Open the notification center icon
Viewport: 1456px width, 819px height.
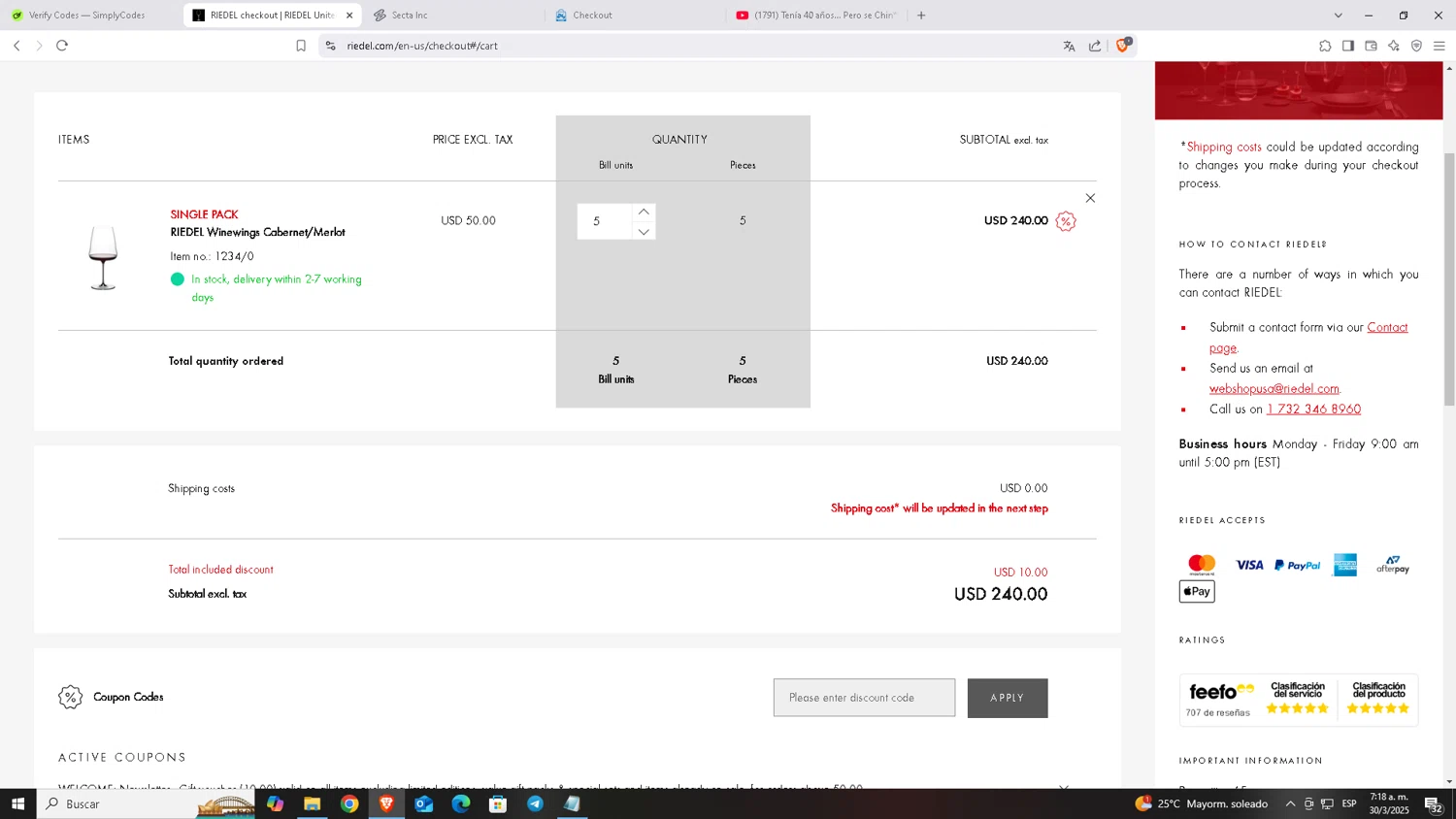pos(1433,803)
